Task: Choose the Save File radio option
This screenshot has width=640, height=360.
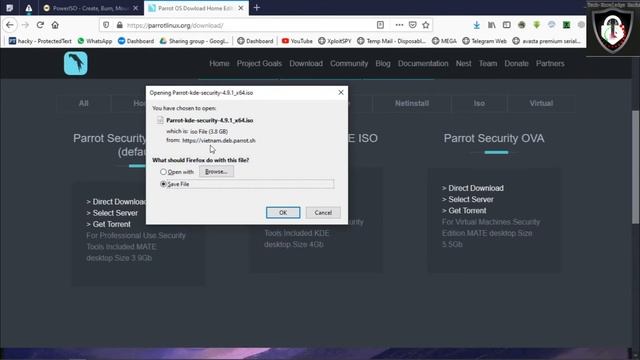Action: pos(163,184)
